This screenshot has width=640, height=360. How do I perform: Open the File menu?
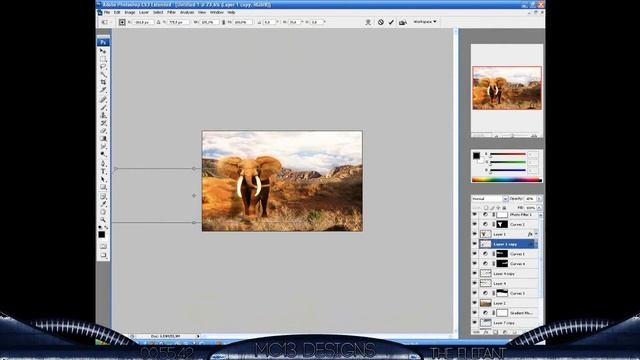[107, 13]
